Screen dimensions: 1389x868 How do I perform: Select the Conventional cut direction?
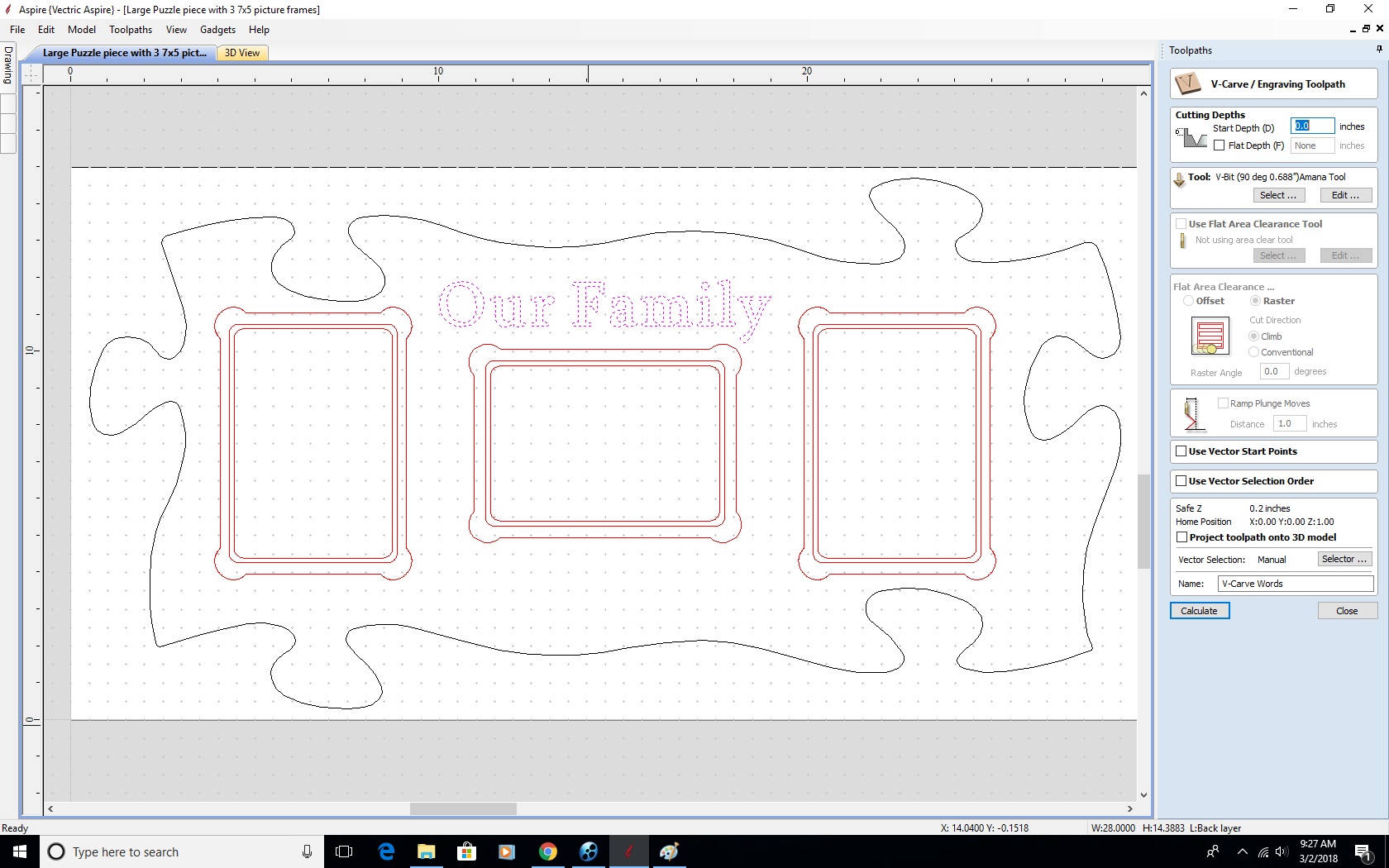click(1253, 352)
